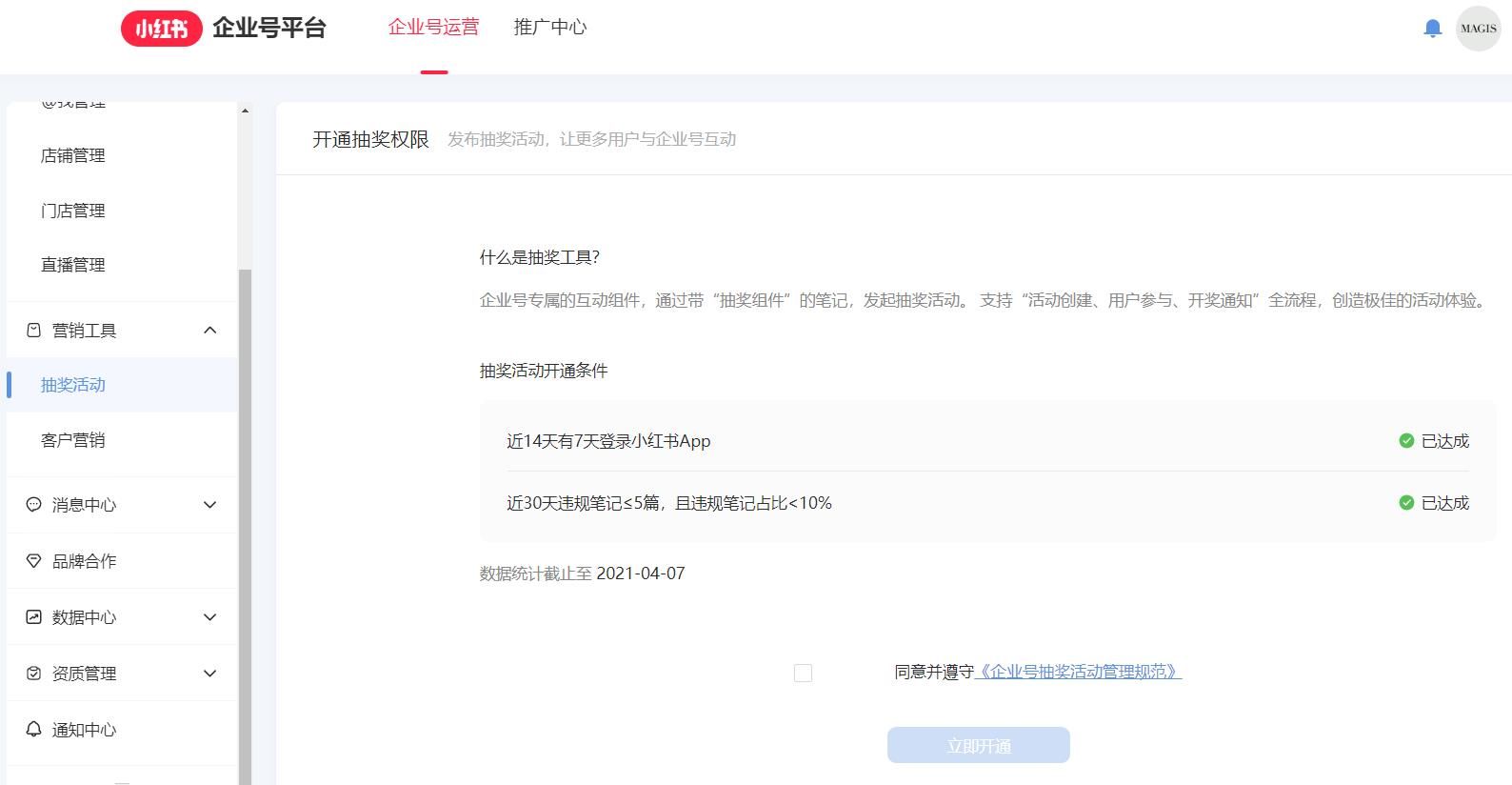Click the 资质管理 badge icon
Image resolution: width=1512 pixels, height=785 pixels.
(x=34, y=674)
